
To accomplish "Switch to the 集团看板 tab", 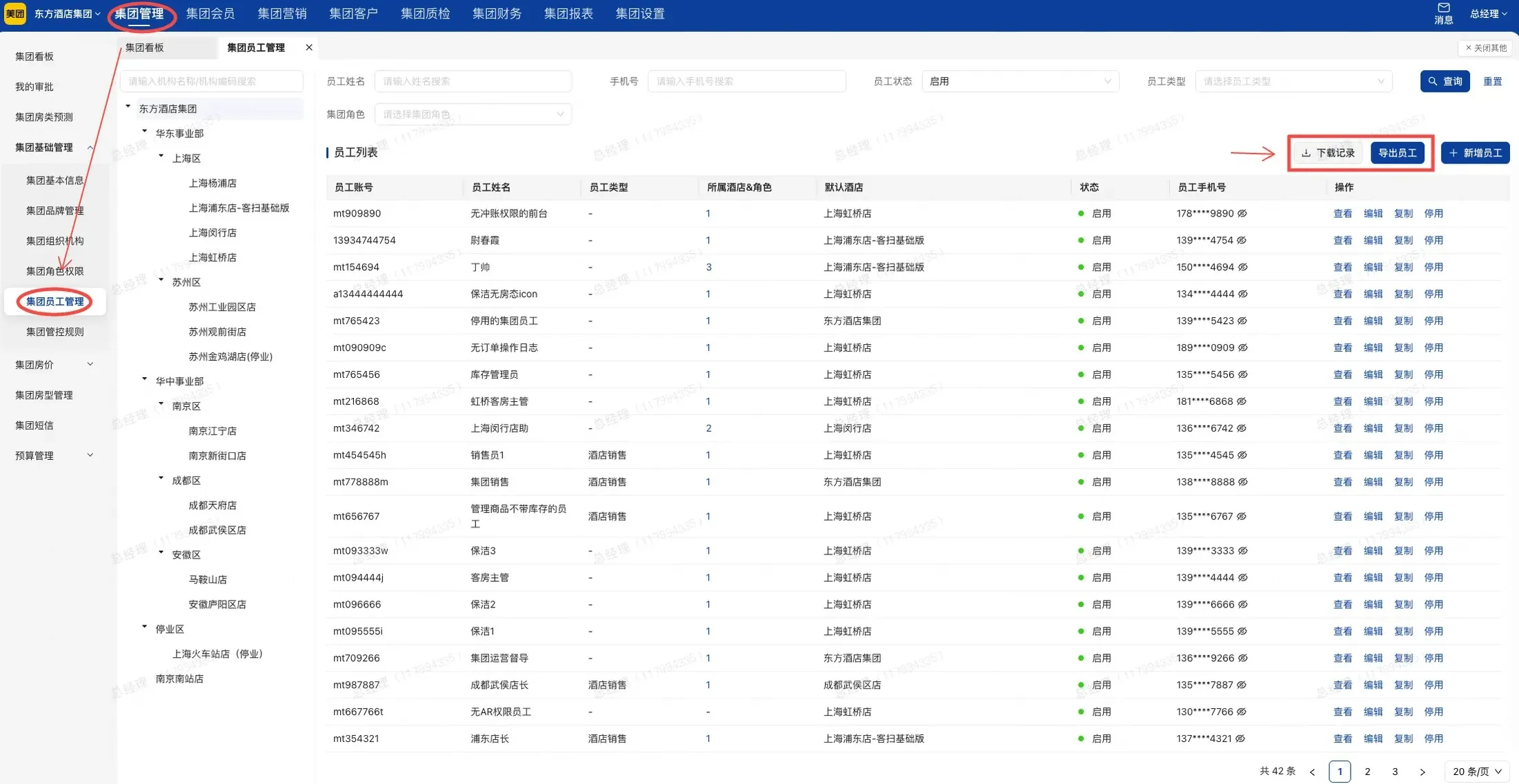I will (146, 48).
